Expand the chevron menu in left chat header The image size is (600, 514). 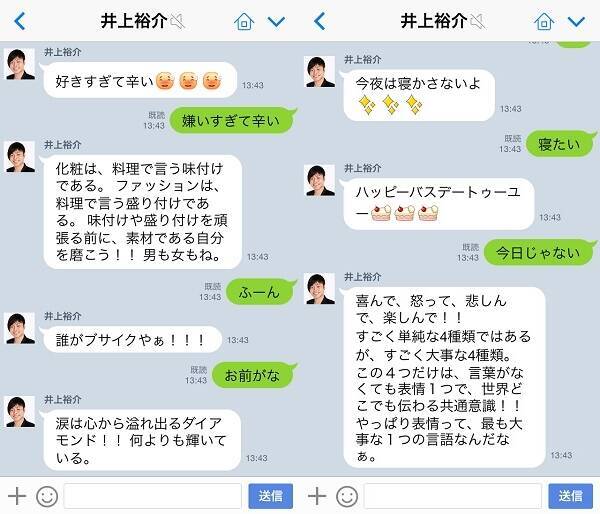coord(276,22)
